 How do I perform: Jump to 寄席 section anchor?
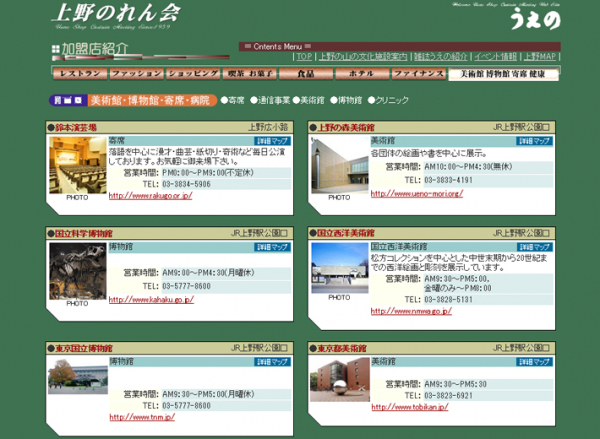[233, 100]
